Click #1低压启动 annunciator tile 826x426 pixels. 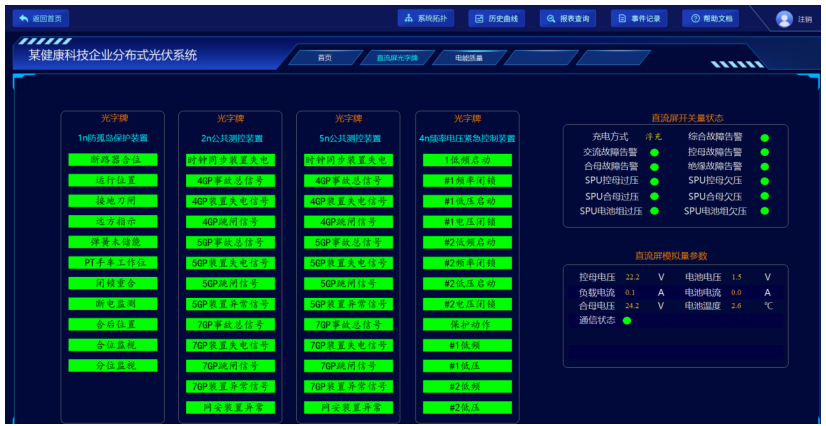tap(467, 201)
